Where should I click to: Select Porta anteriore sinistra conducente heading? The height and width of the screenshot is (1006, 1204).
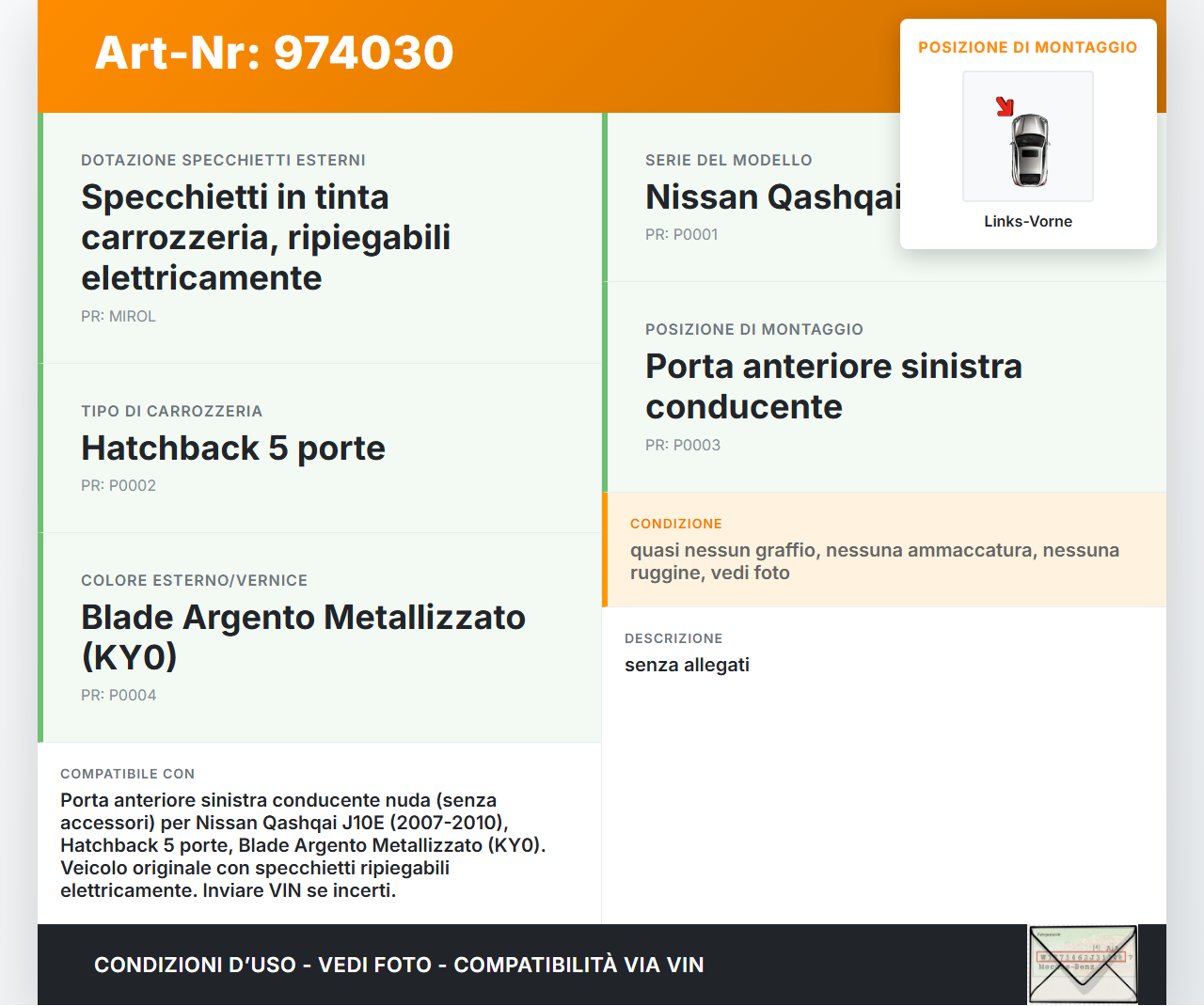[832, 386]
